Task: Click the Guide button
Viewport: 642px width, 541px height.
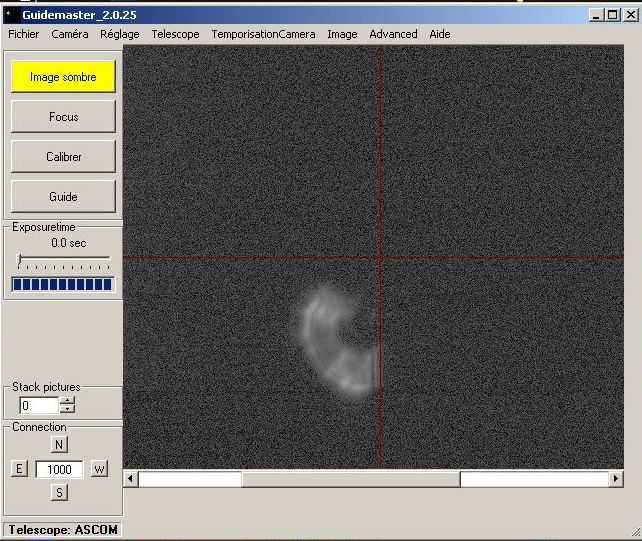Action: coord(63,197)
